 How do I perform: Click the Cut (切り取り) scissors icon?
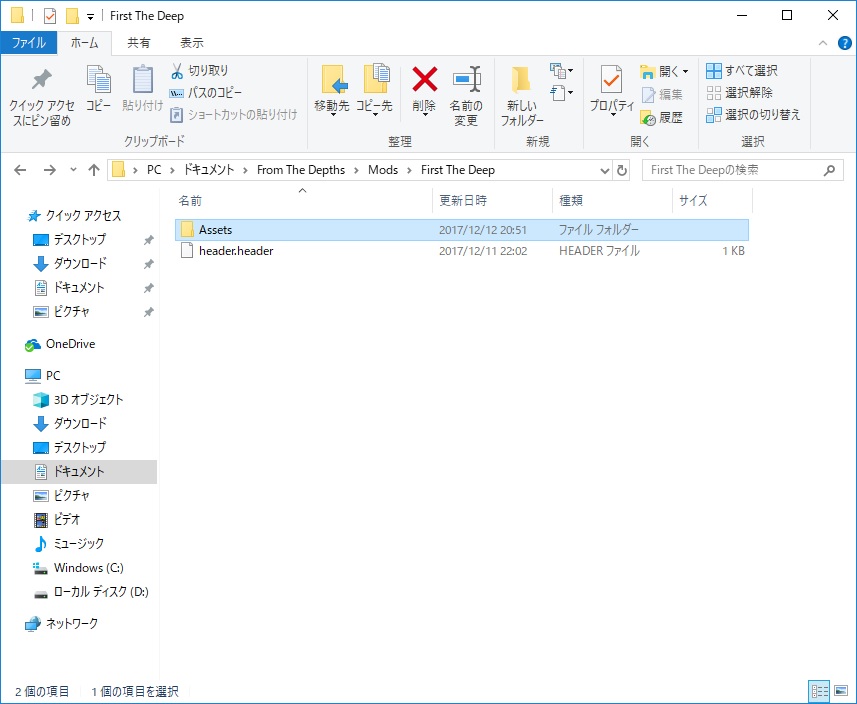177,71
